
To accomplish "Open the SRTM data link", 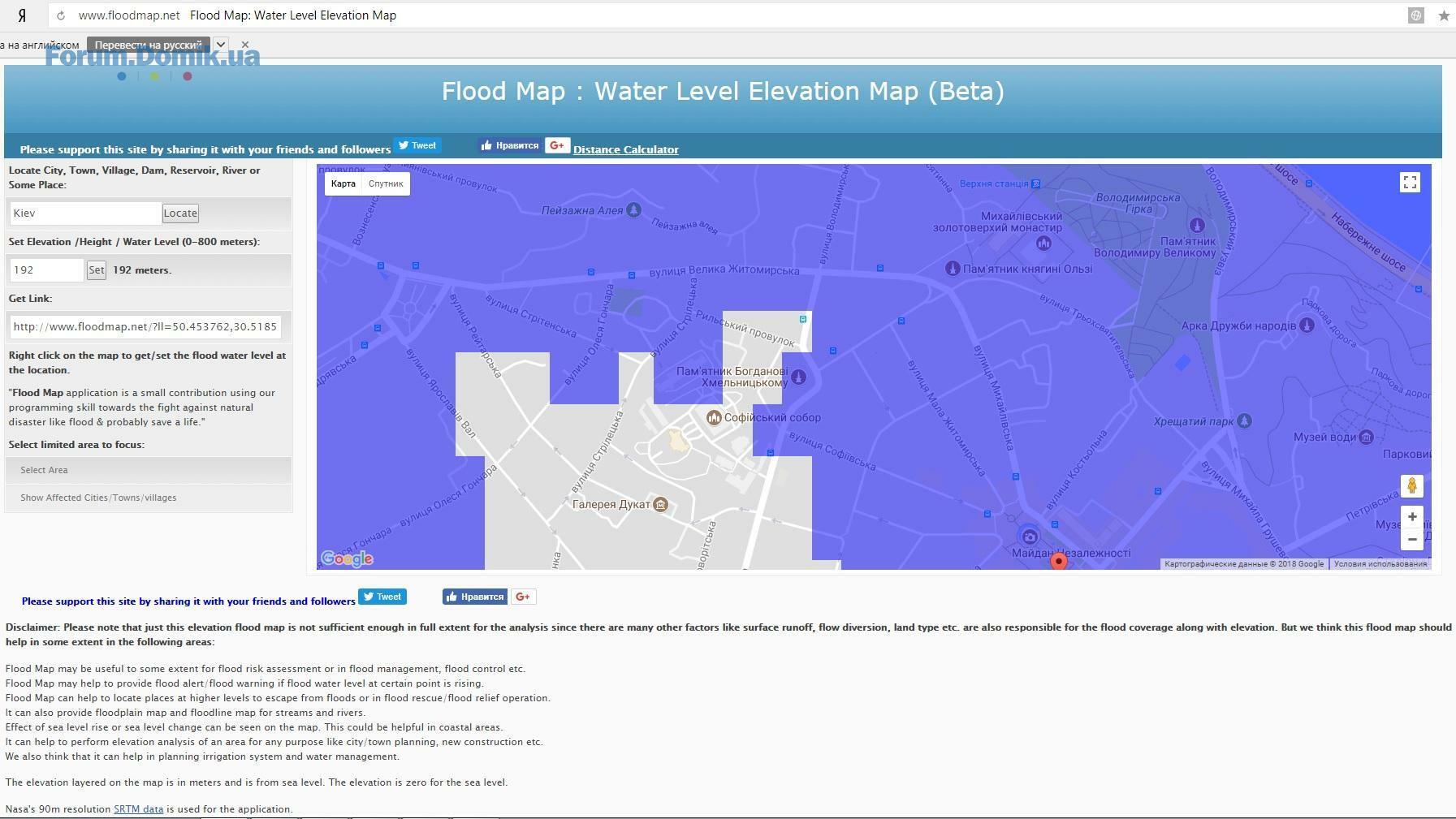I will [138, 808].
